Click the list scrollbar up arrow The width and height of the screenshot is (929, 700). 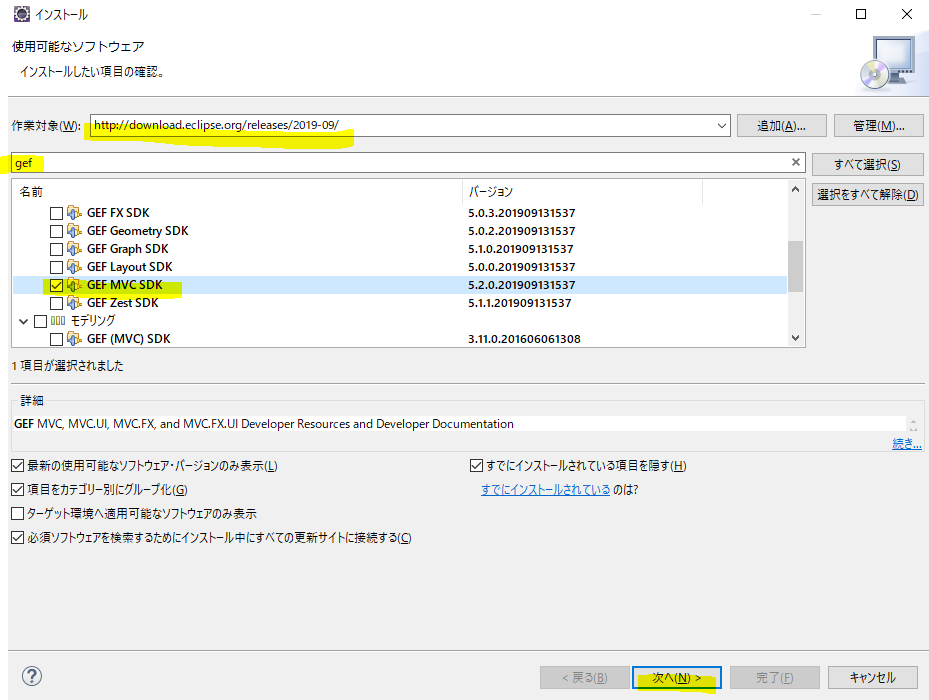click(x=795, y=190)
